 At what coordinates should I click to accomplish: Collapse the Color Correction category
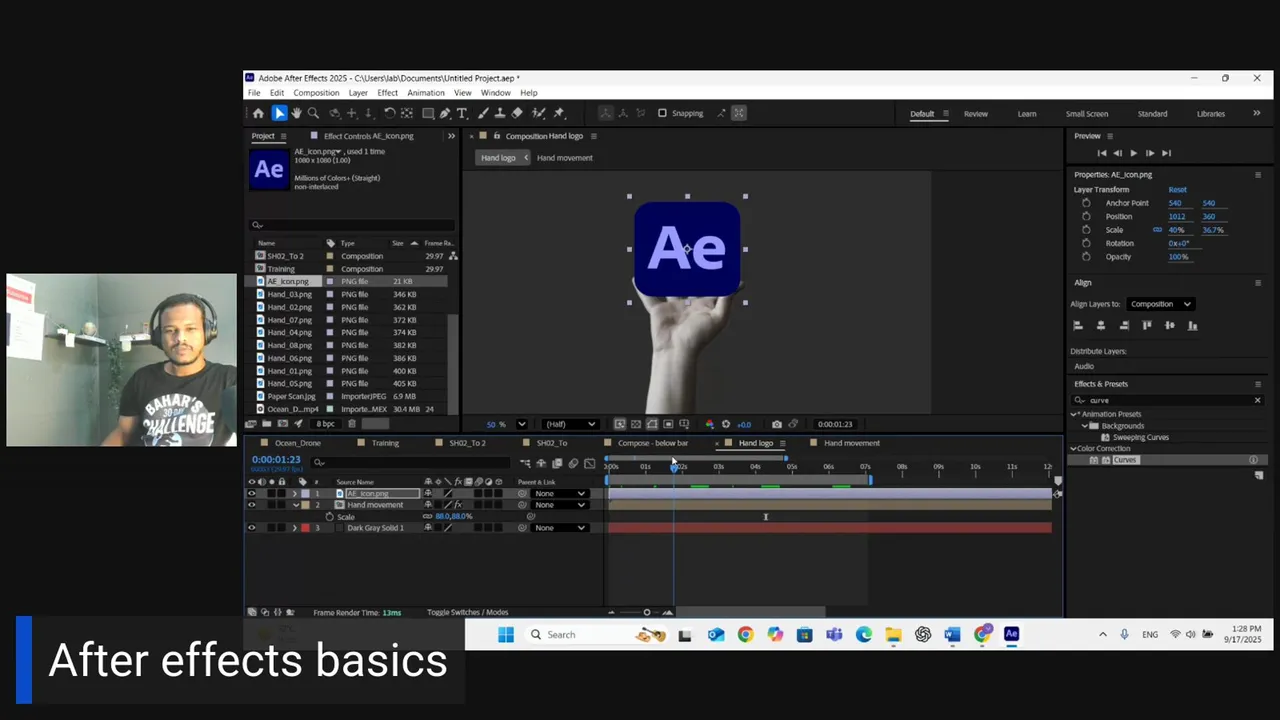point(1074,449)
